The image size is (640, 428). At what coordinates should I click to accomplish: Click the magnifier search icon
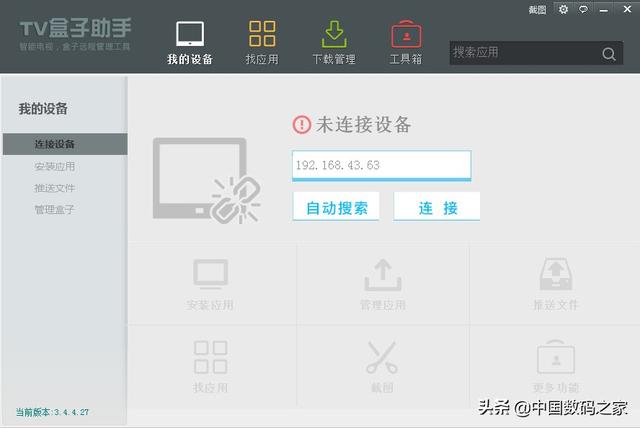coord(609,53)
